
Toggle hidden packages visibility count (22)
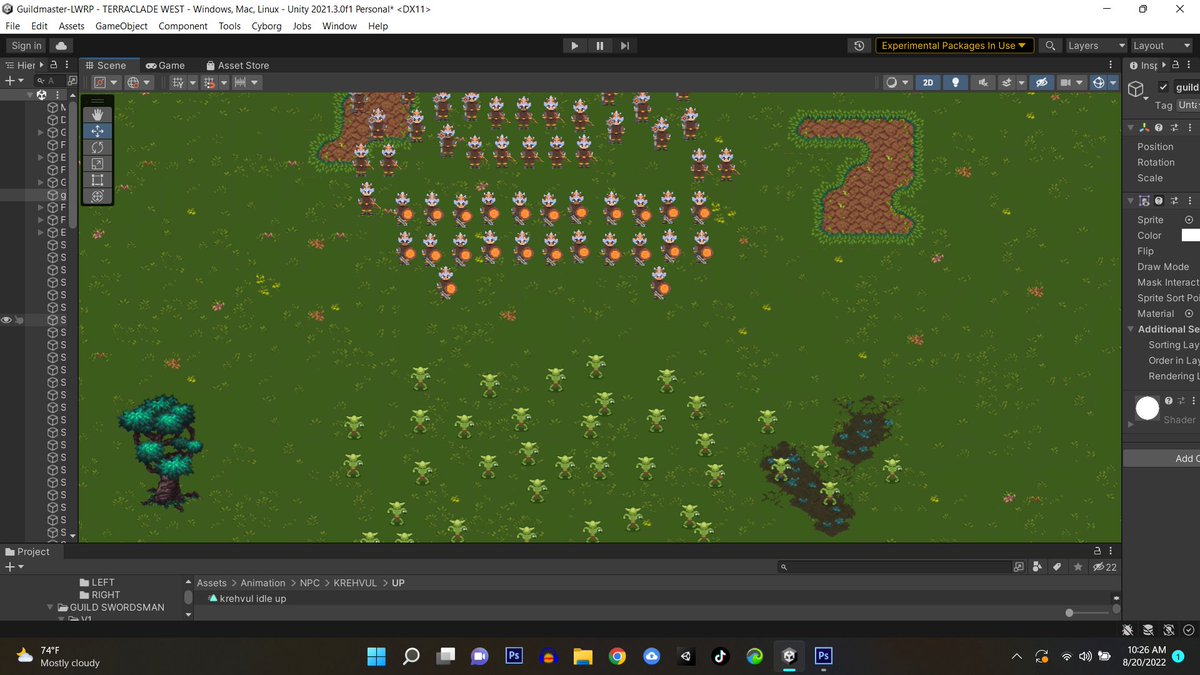(1104, 567)
